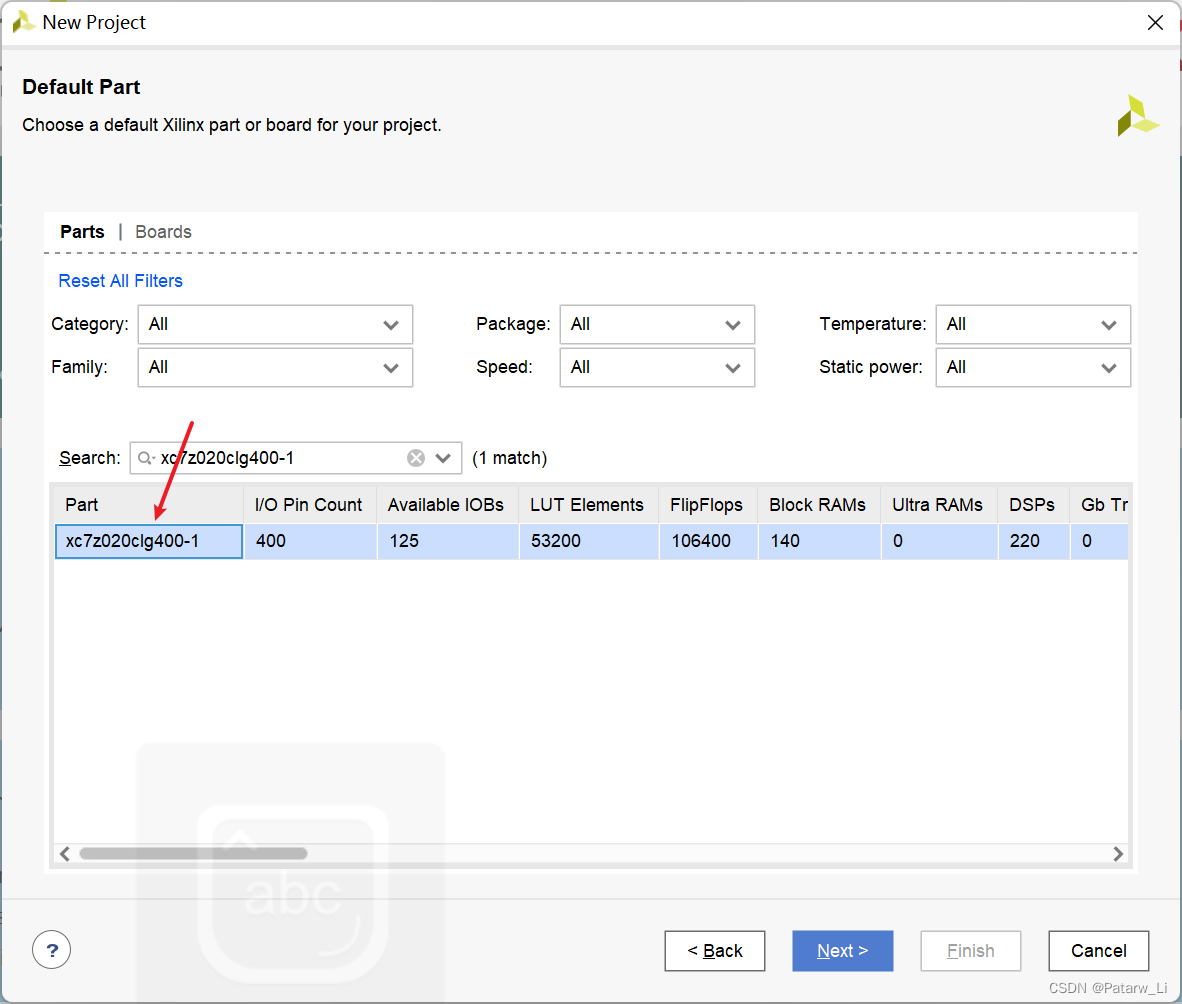Select part xc7z020clg400-1 row
The height and width of the screenshot is (1004, 1182).
(591, 541)
